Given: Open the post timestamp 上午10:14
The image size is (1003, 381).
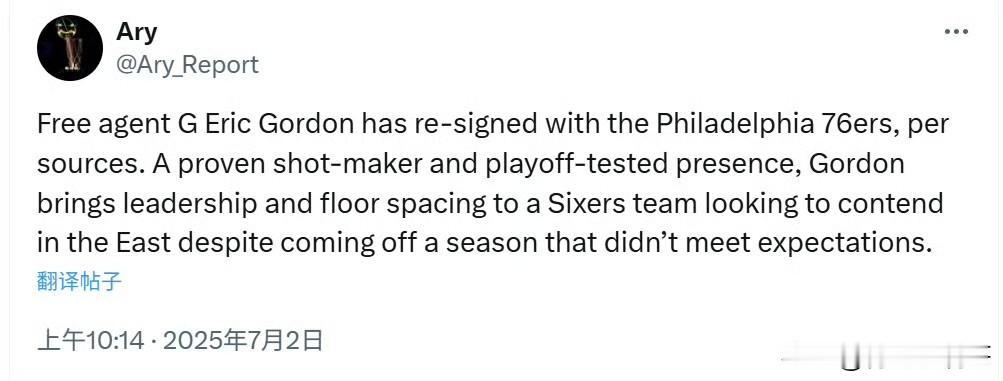Looking at the screenshot, I should coord(91,341).
